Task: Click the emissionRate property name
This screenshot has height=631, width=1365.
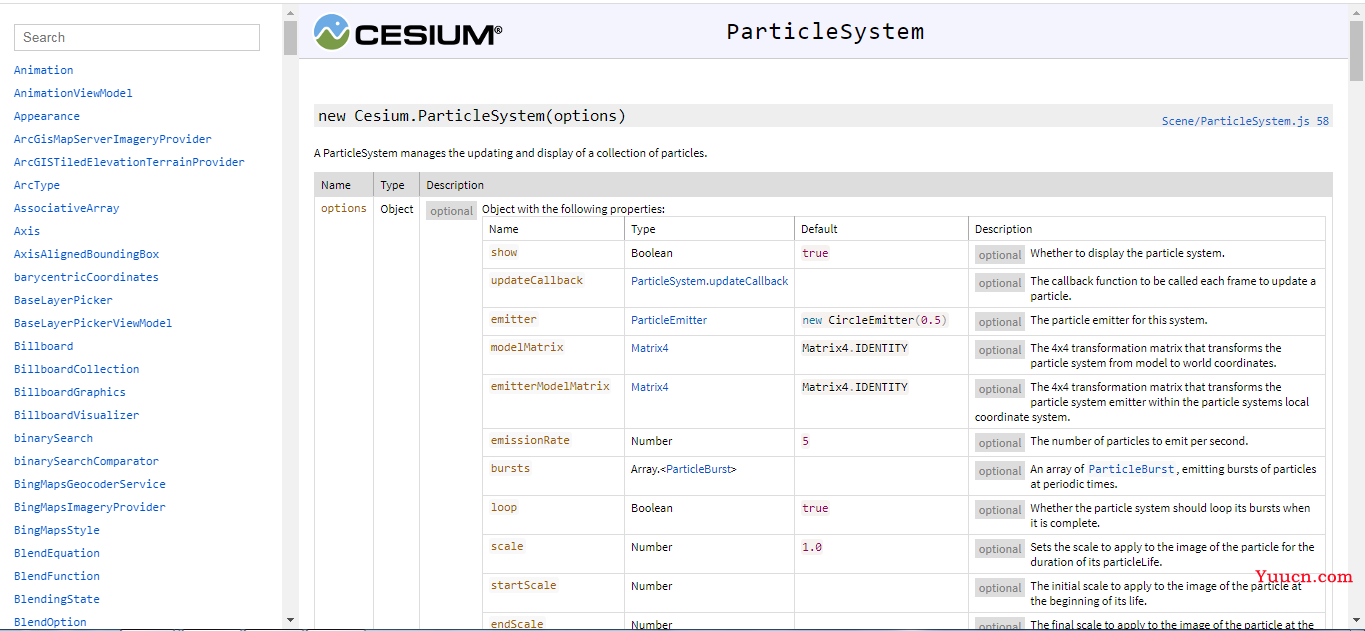Action: (530, 440)
